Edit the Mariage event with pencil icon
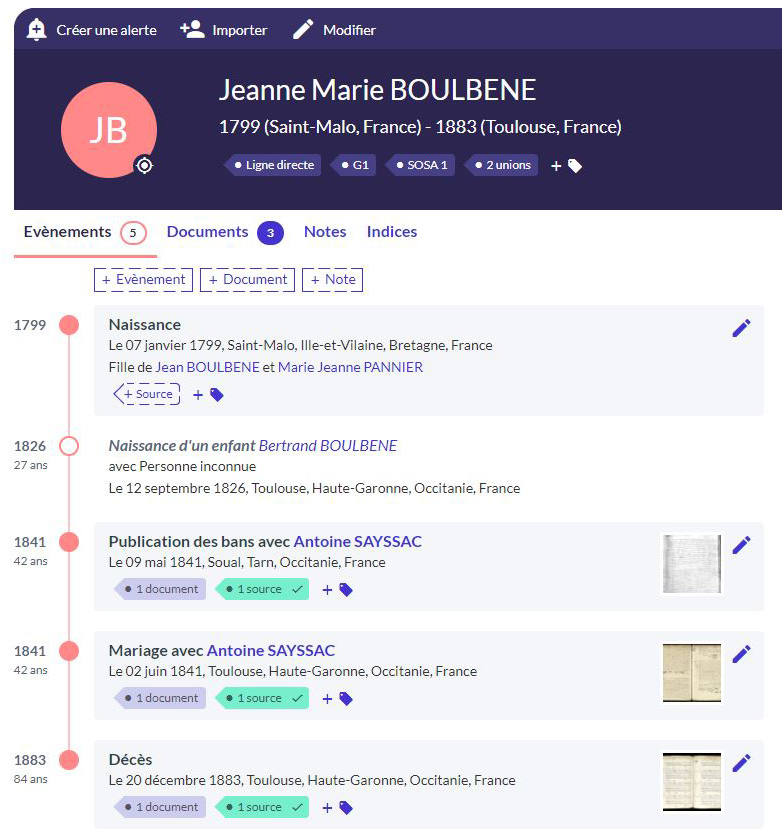This screenshot has height=831, width=782. 741,654
